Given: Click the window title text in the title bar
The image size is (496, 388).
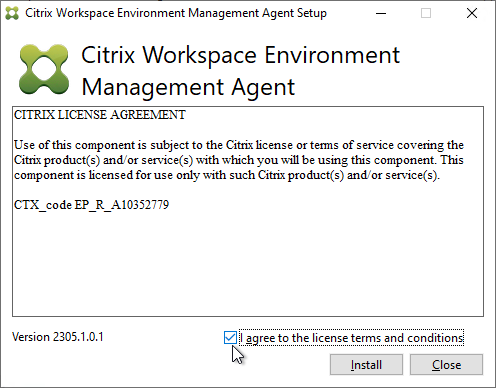Looking at the screenshot, I should [176, 13].
